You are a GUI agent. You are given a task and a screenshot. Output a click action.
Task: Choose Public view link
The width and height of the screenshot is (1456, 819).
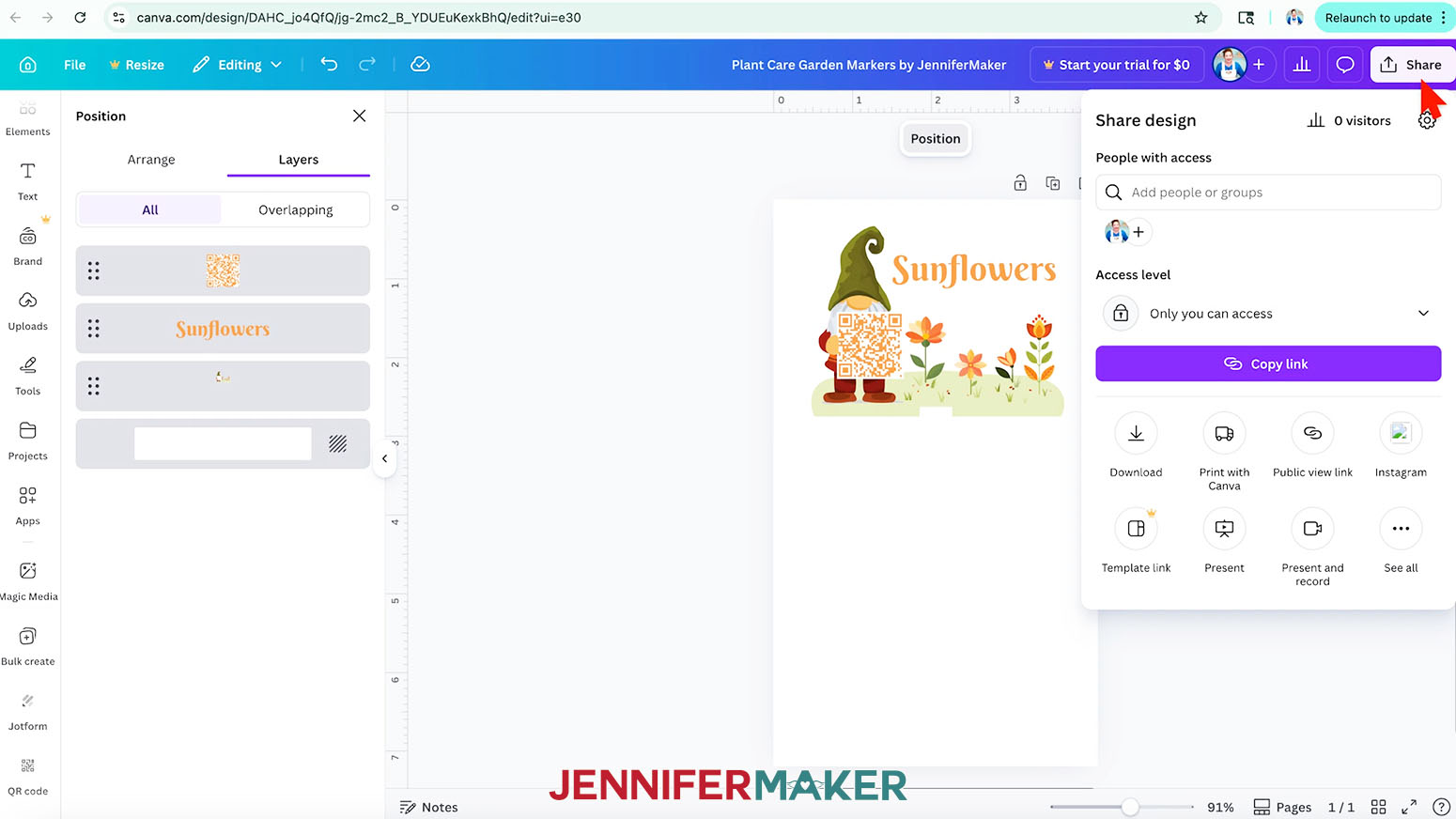[1312, 445]
